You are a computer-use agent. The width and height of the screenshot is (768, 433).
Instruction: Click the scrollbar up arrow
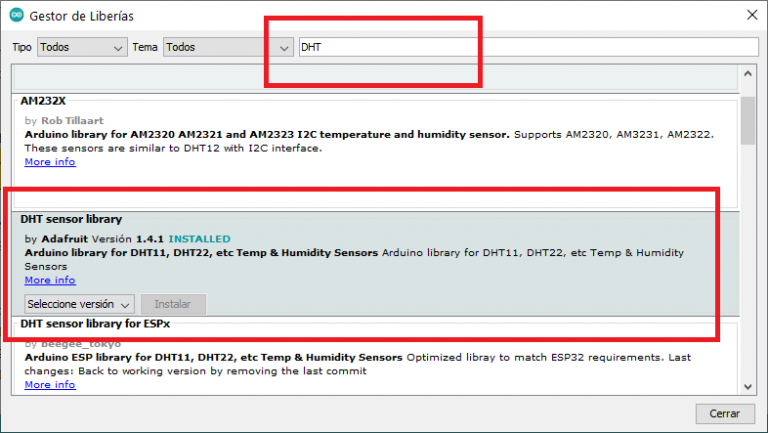[748, 72]
